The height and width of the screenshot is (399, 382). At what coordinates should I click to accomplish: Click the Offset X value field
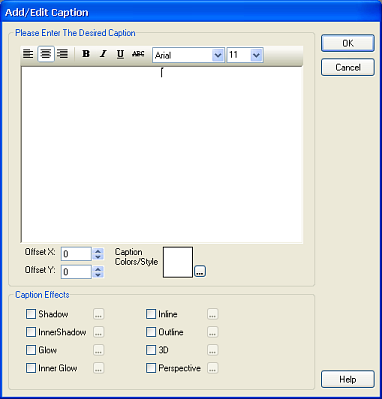coord(76,254)
